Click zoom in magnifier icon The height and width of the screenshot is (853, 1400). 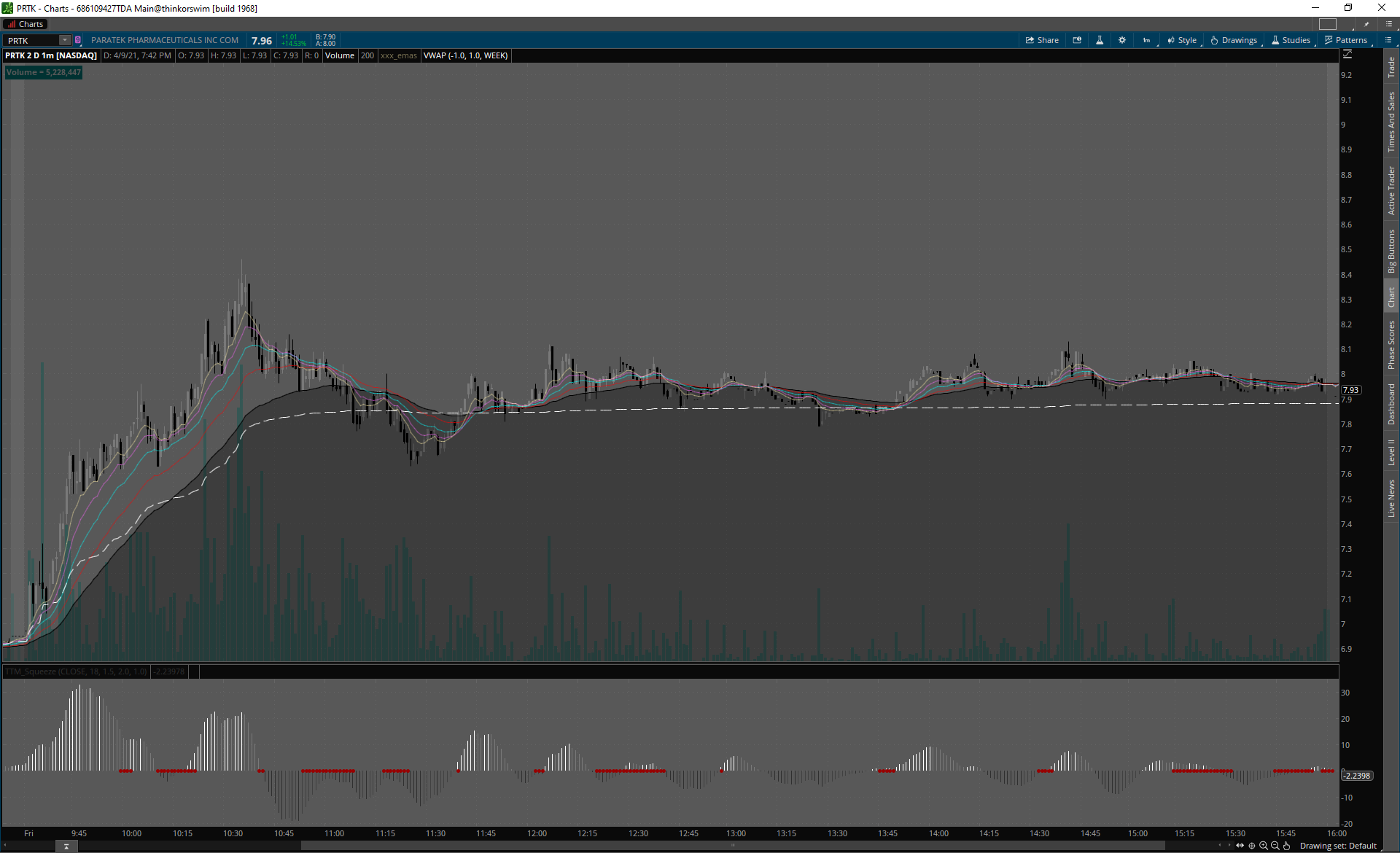pos(1264,846)
